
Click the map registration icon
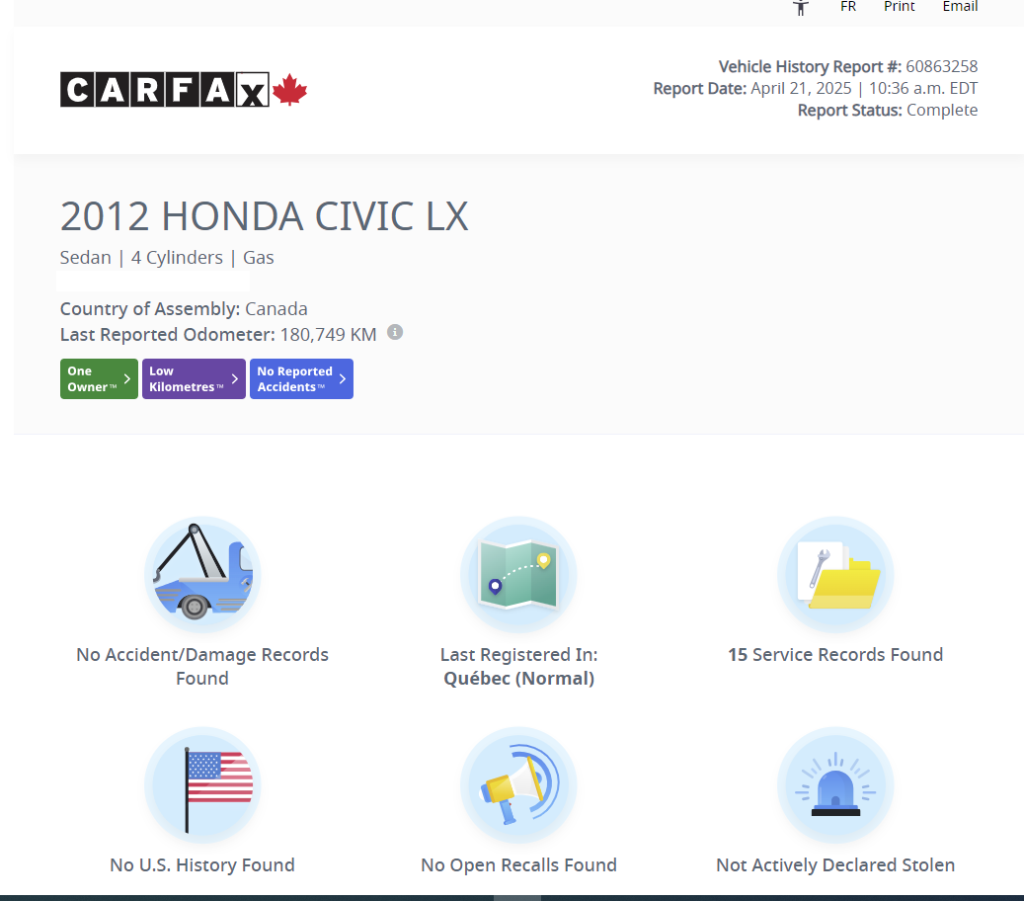pos(519,575)
